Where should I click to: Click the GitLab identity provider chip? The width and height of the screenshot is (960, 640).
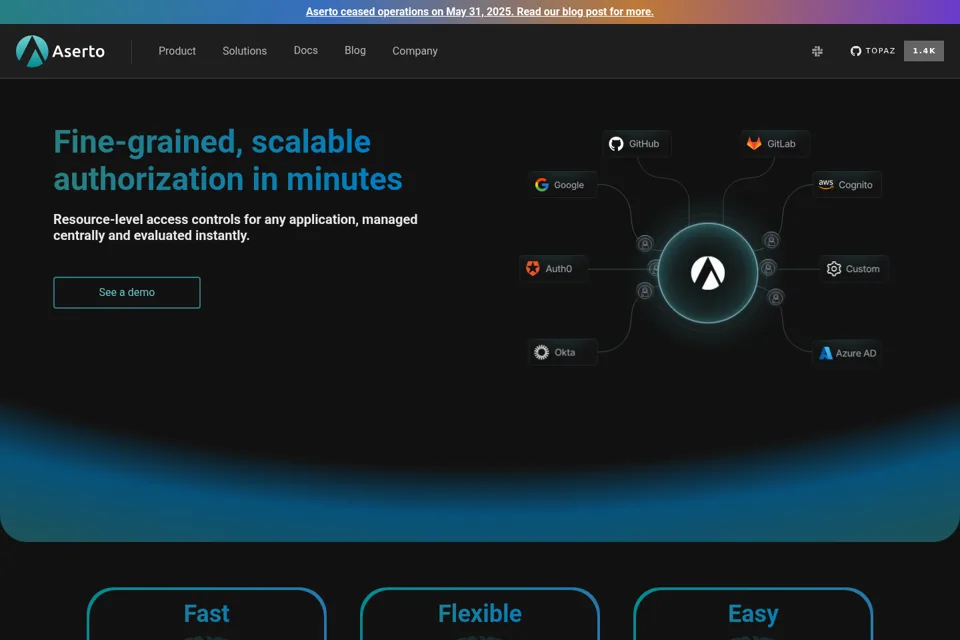click(774, 144)
